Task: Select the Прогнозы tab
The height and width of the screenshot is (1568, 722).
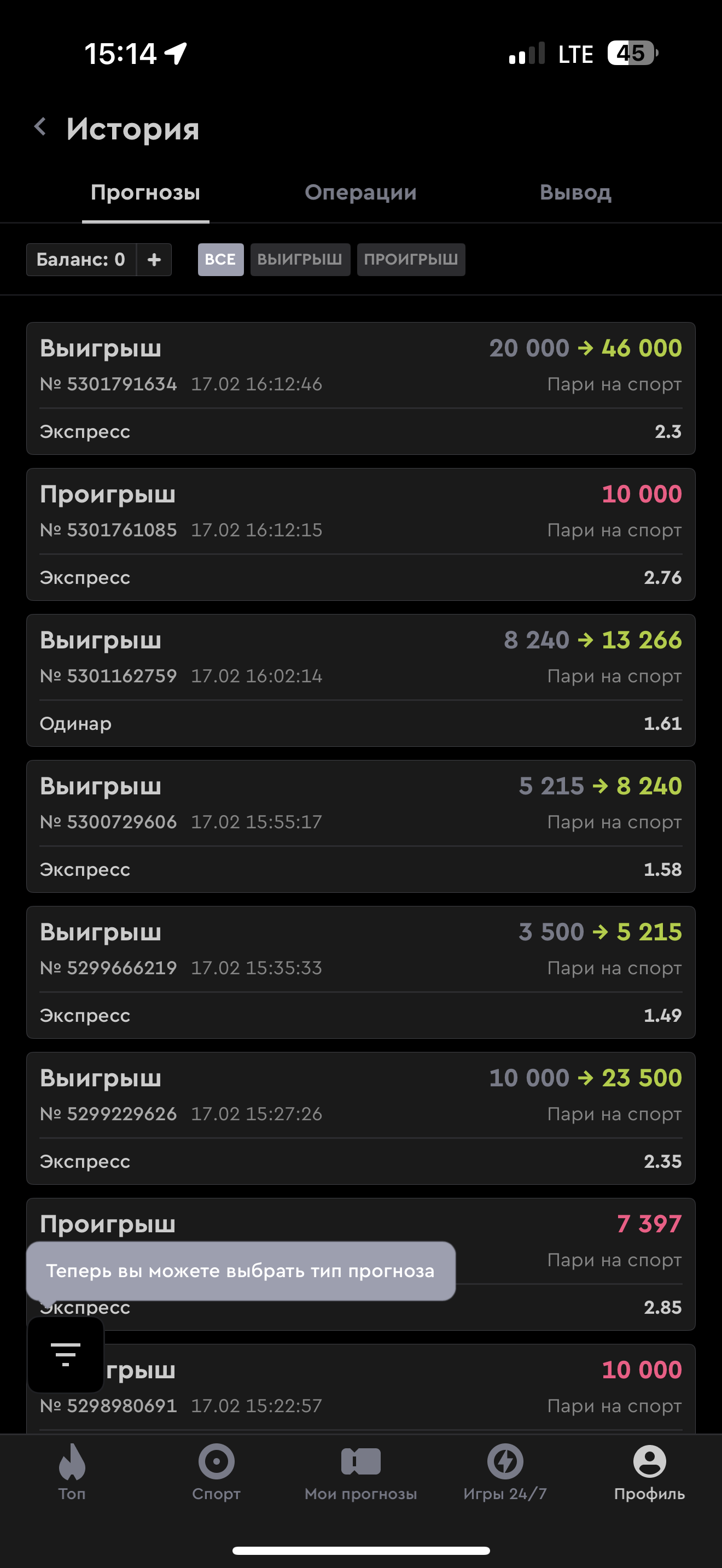Action: 145,193
